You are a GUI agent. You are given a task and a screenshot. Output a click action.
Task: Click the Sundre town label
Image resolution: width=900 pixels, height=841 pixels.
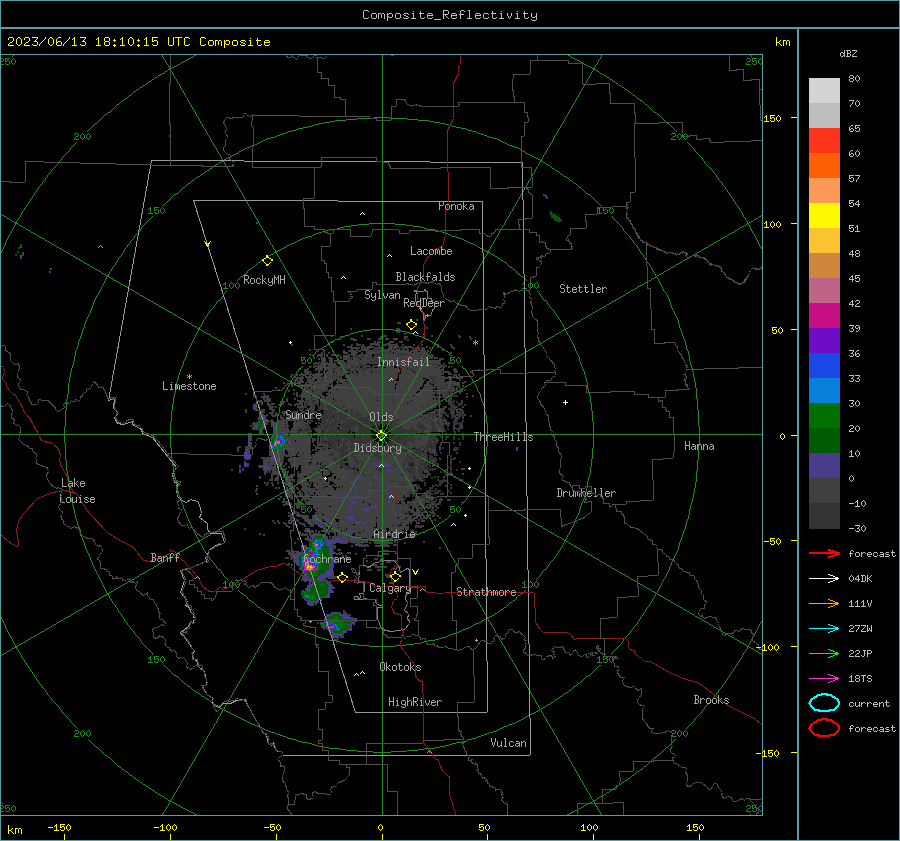coord(303,414)
